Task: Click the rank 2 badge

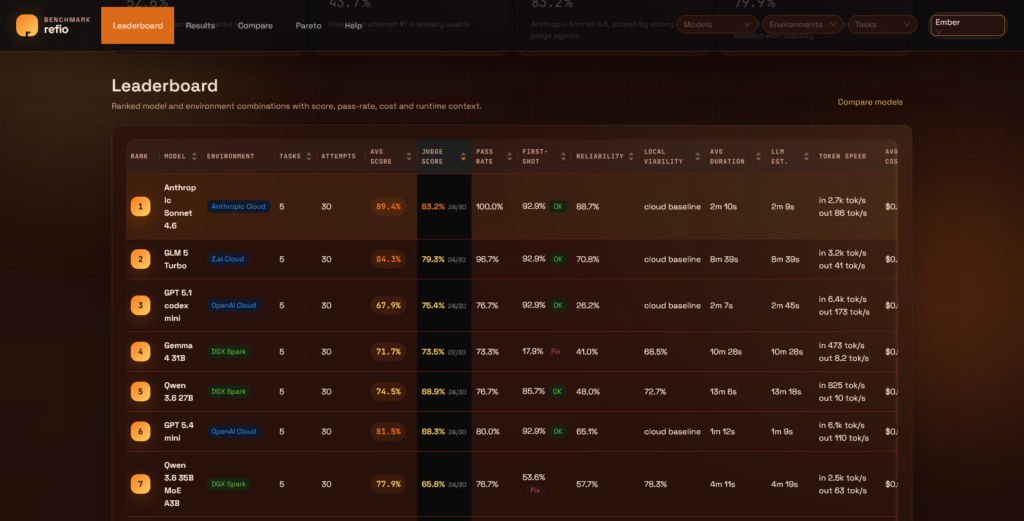Action: click(x=140, y=259)
